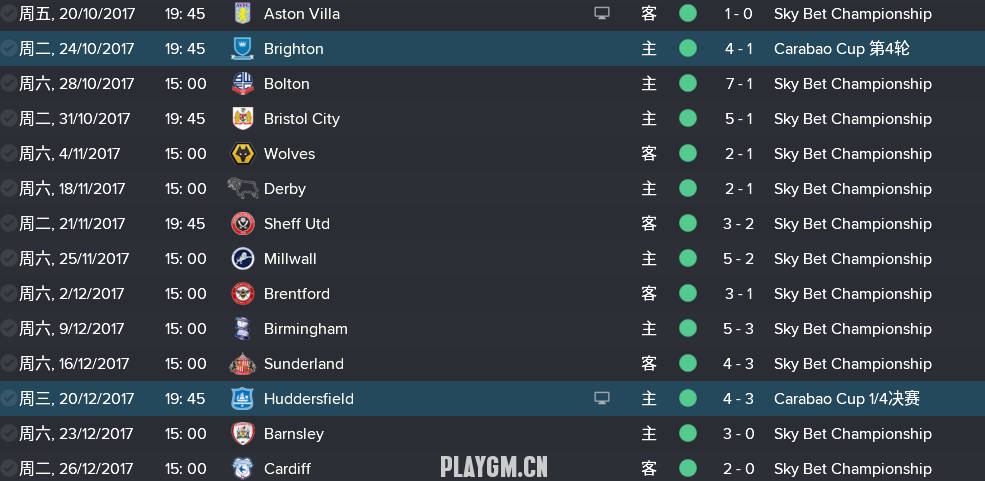Click the Brighton club badge icon
Image resolution: width=985 pixels, height=481 pixels.
click(x=242, y=48)
